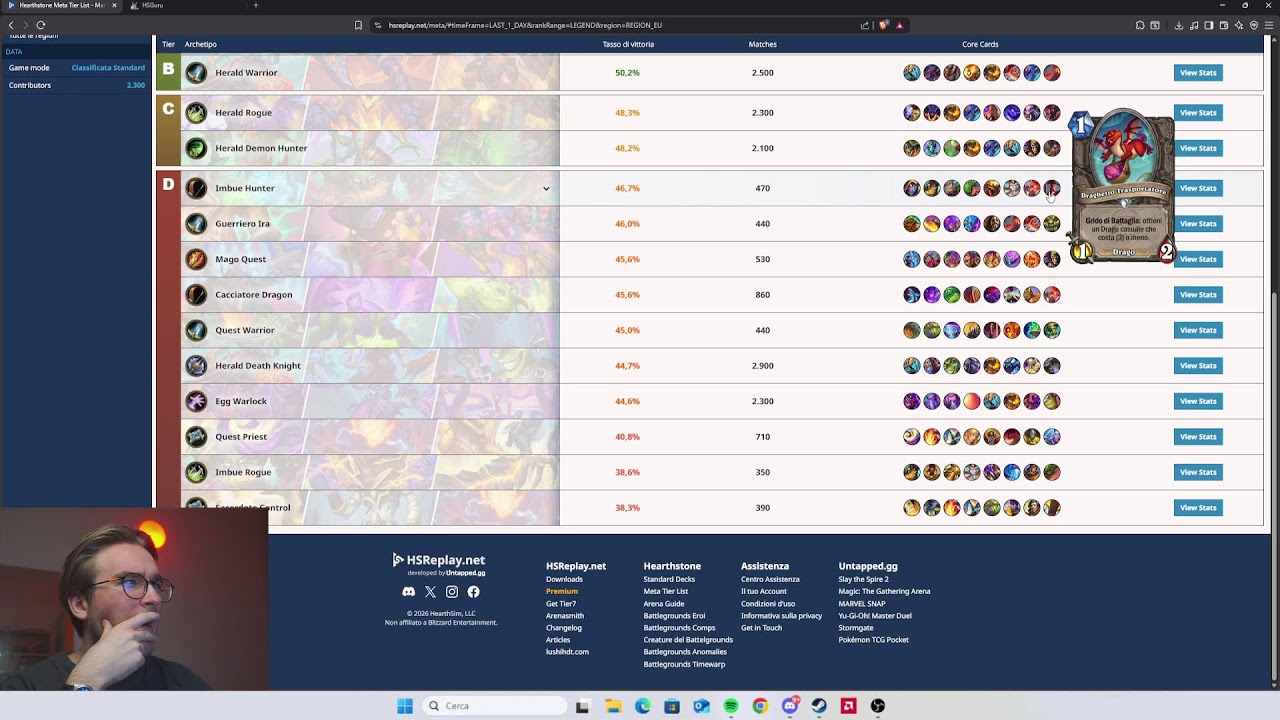Click the Herald Death Knight 44,7% winrate

(627, 366)
